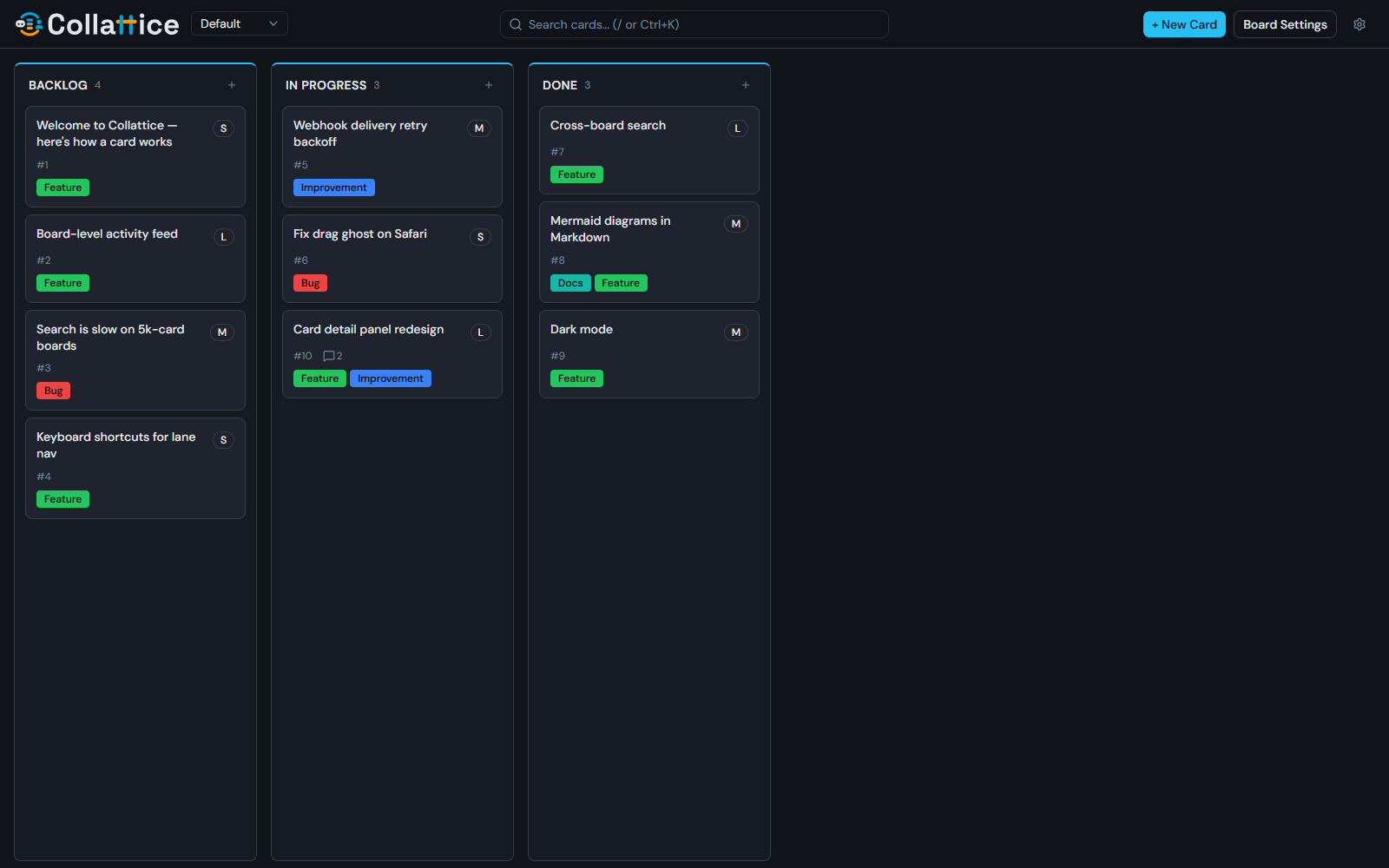Click the Feature tag on Cross-board search card
1389x868 pixels.
pos(576,174)
